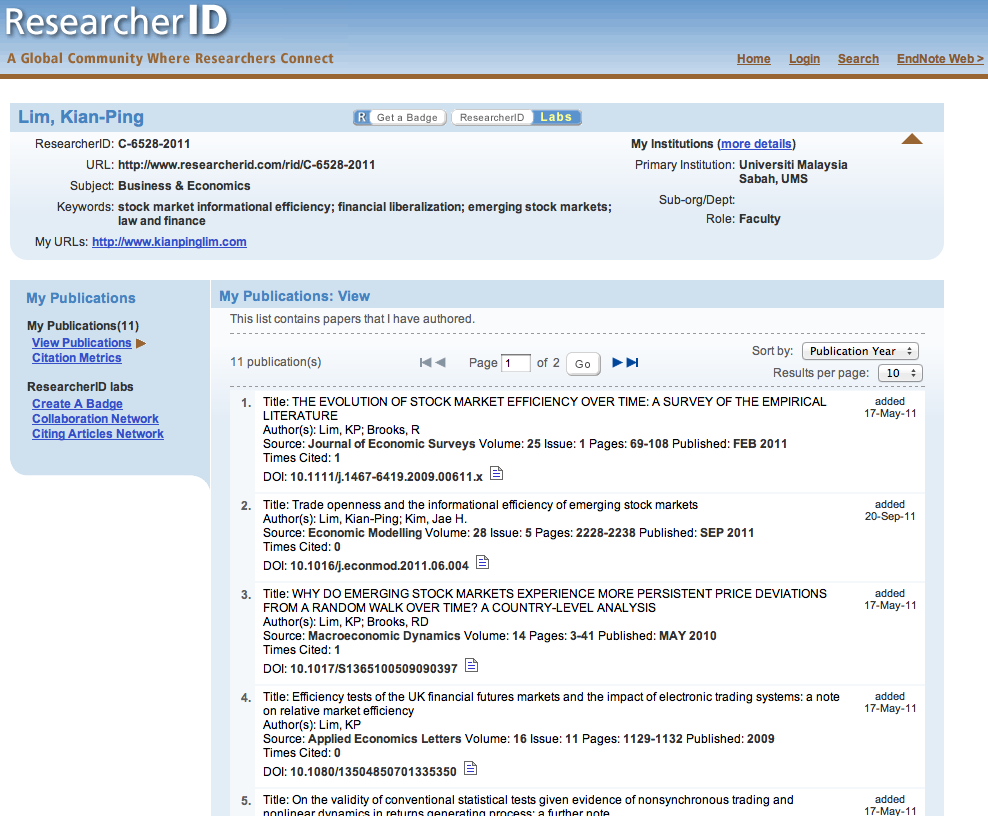Click the Get a Badge icon button
This screenshot has height=816, width=988.
pyautogui.click(x=398, y=117)
